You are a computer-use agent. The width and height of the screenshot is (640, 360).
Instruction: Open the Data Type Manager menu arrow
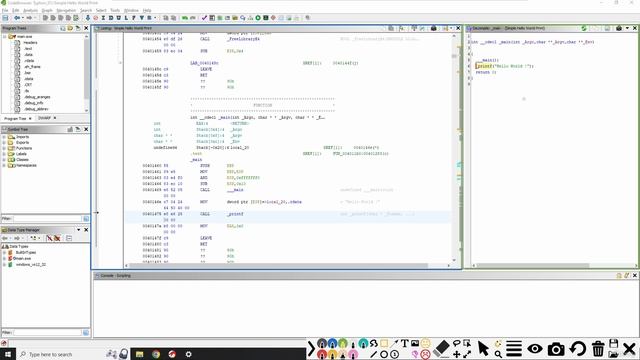pos(78,230)
